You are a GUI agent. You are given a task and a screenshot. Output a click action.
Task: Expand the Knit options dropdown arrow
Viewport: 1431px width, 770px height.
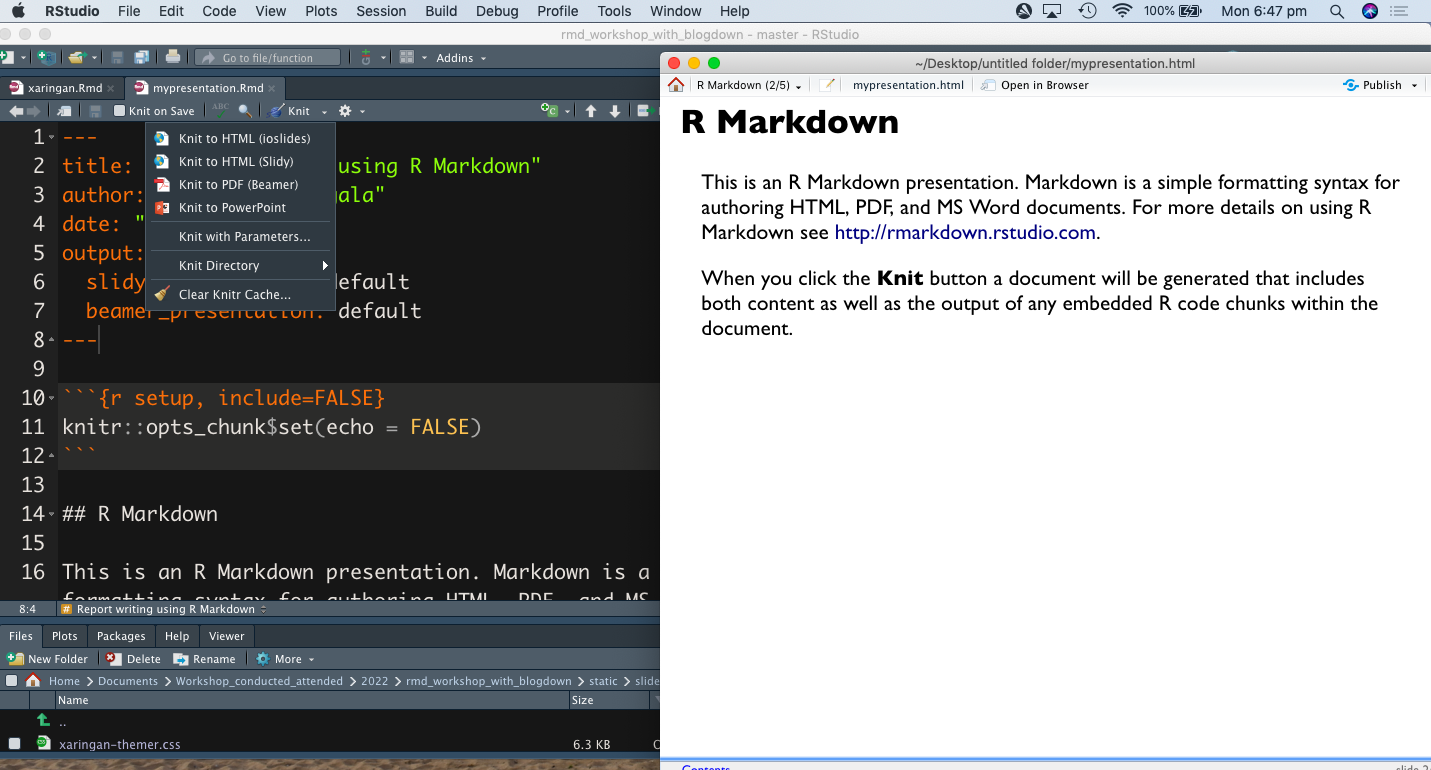point(324,111)
